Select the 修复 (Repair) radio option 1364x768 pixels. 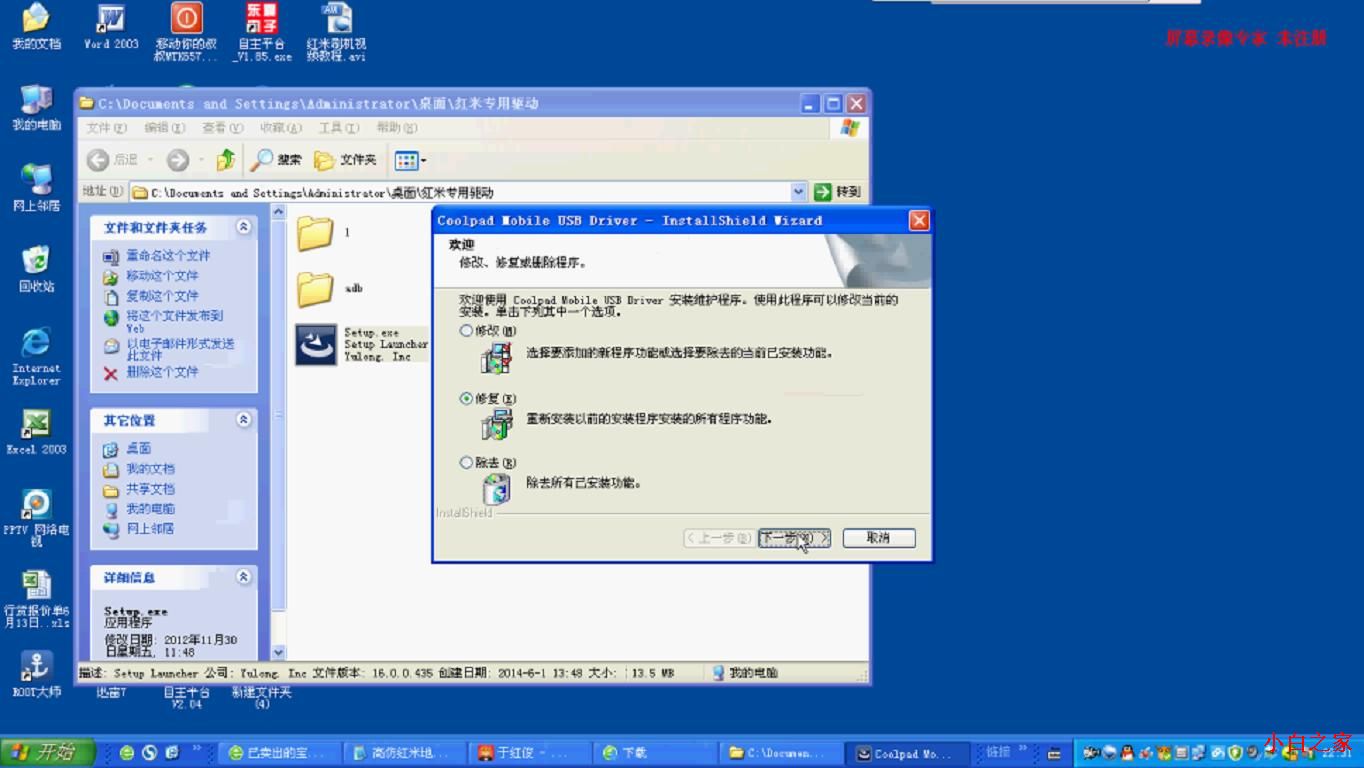point(488,398)
